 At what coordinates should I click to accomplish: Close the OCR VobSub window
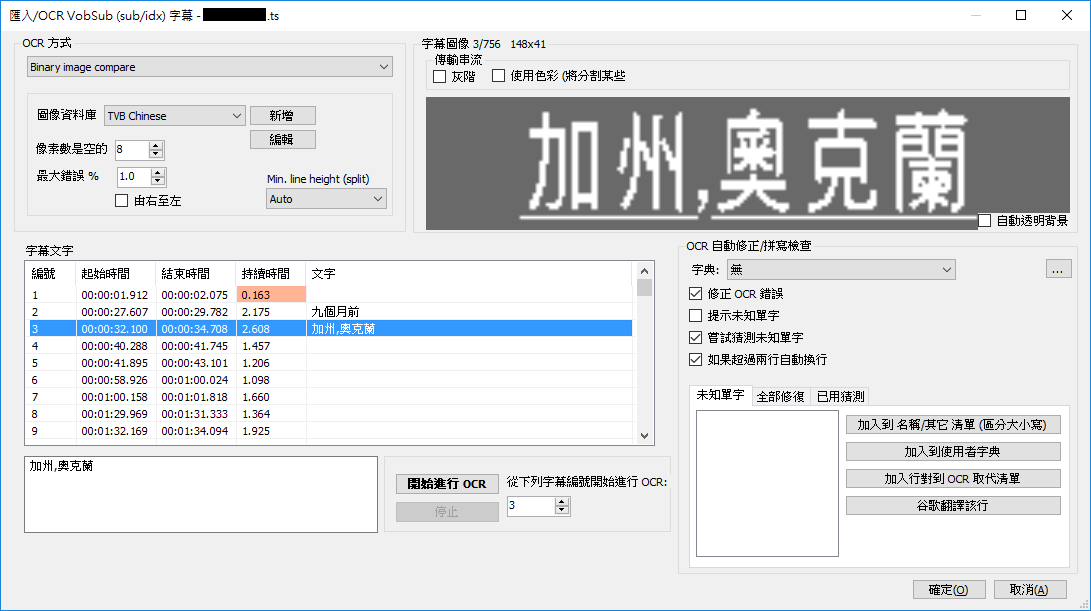pos(1067,15)
